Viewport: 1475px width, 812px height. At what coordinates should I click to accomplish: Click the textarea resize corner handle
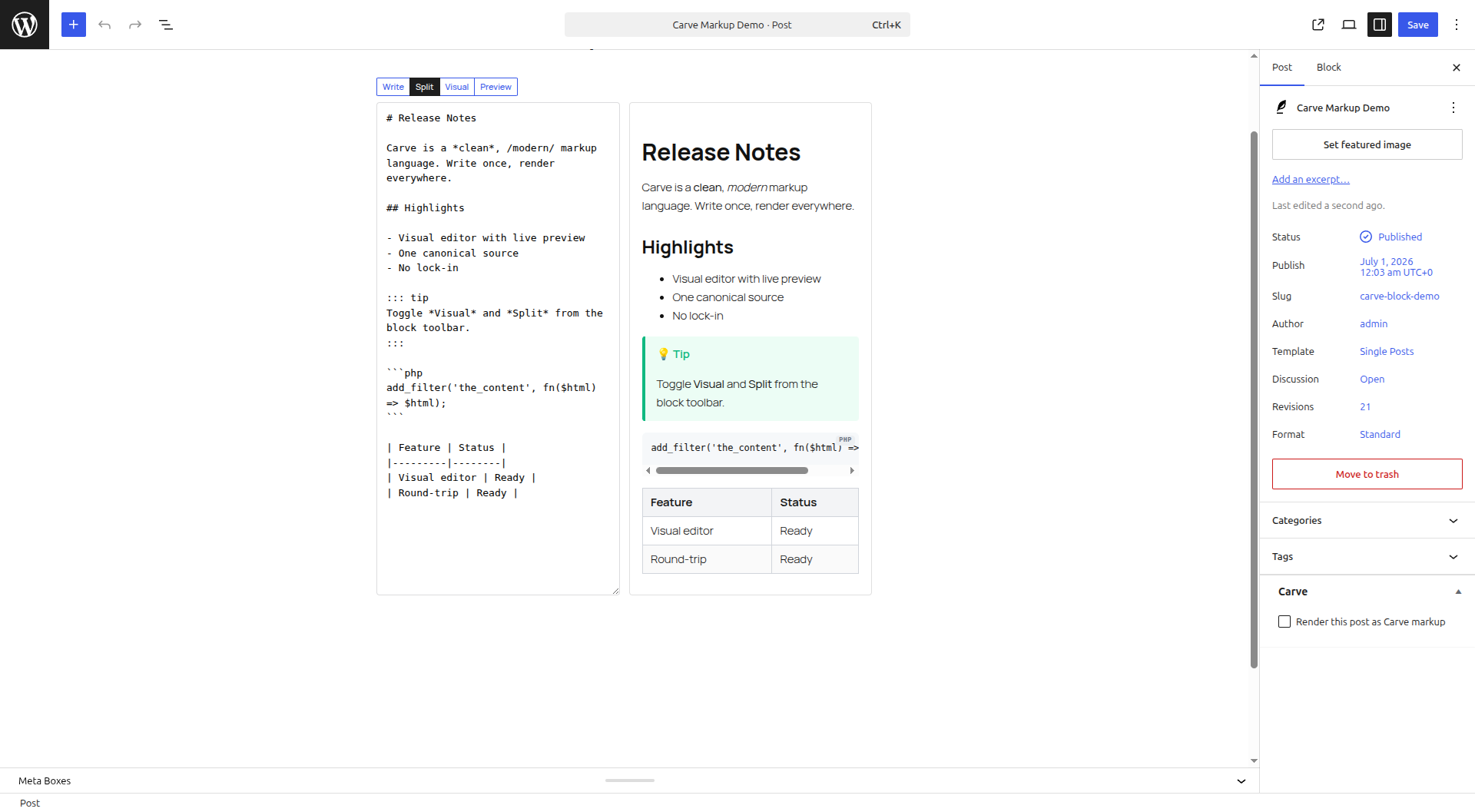pyautogui.click(x=615, y=591)
